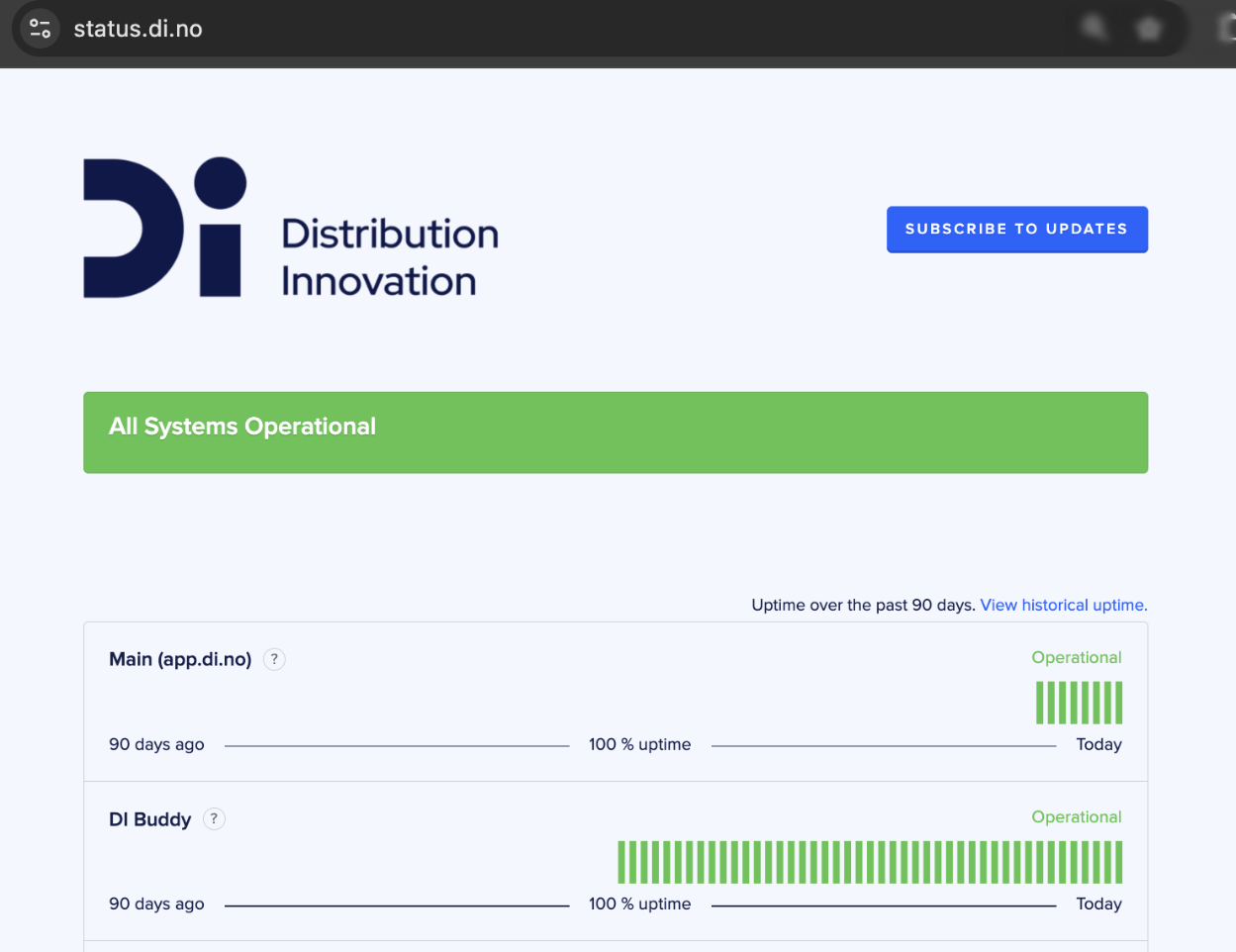This screenshot has width=1236, height=952.
Task: Click the Today label in DI Buddy row
Action: click(1099, 904)
